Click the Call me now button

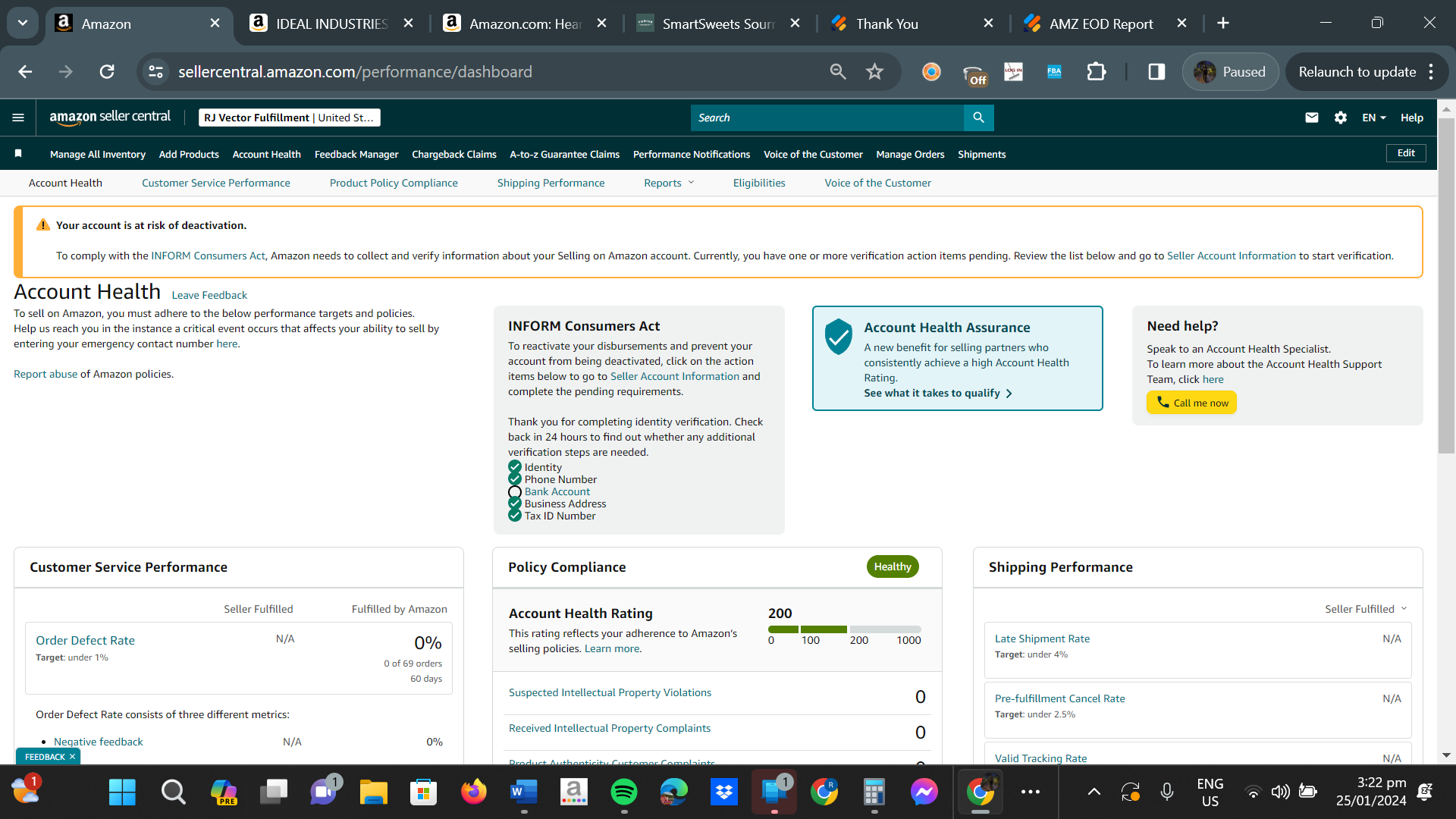tap(1191, 403)
